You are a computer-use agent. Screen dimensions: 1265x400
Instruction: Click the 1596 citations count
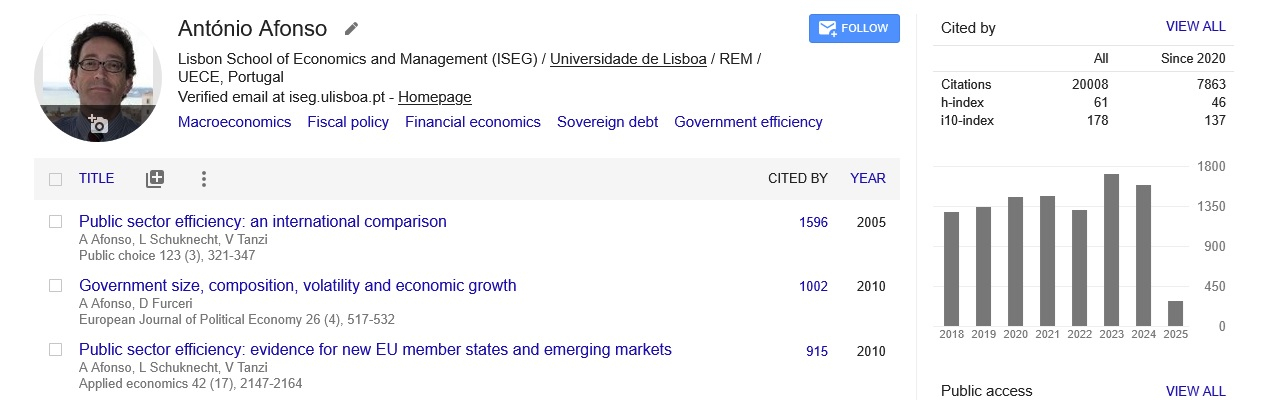813,222
